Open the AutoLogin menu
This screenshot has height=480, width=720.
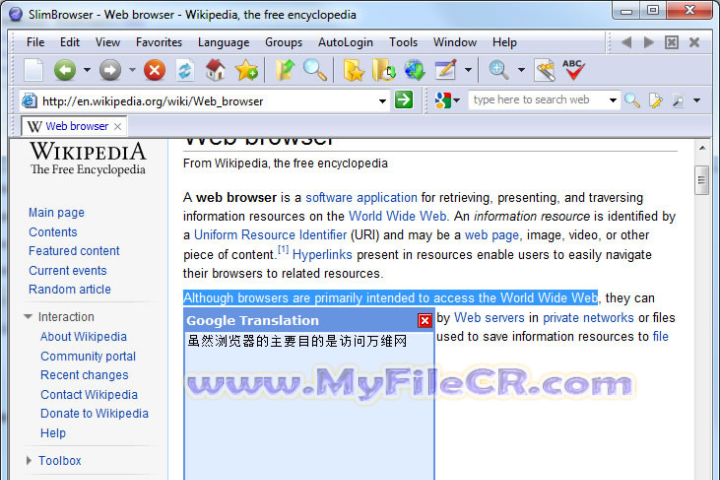click(x=345, y=42)
